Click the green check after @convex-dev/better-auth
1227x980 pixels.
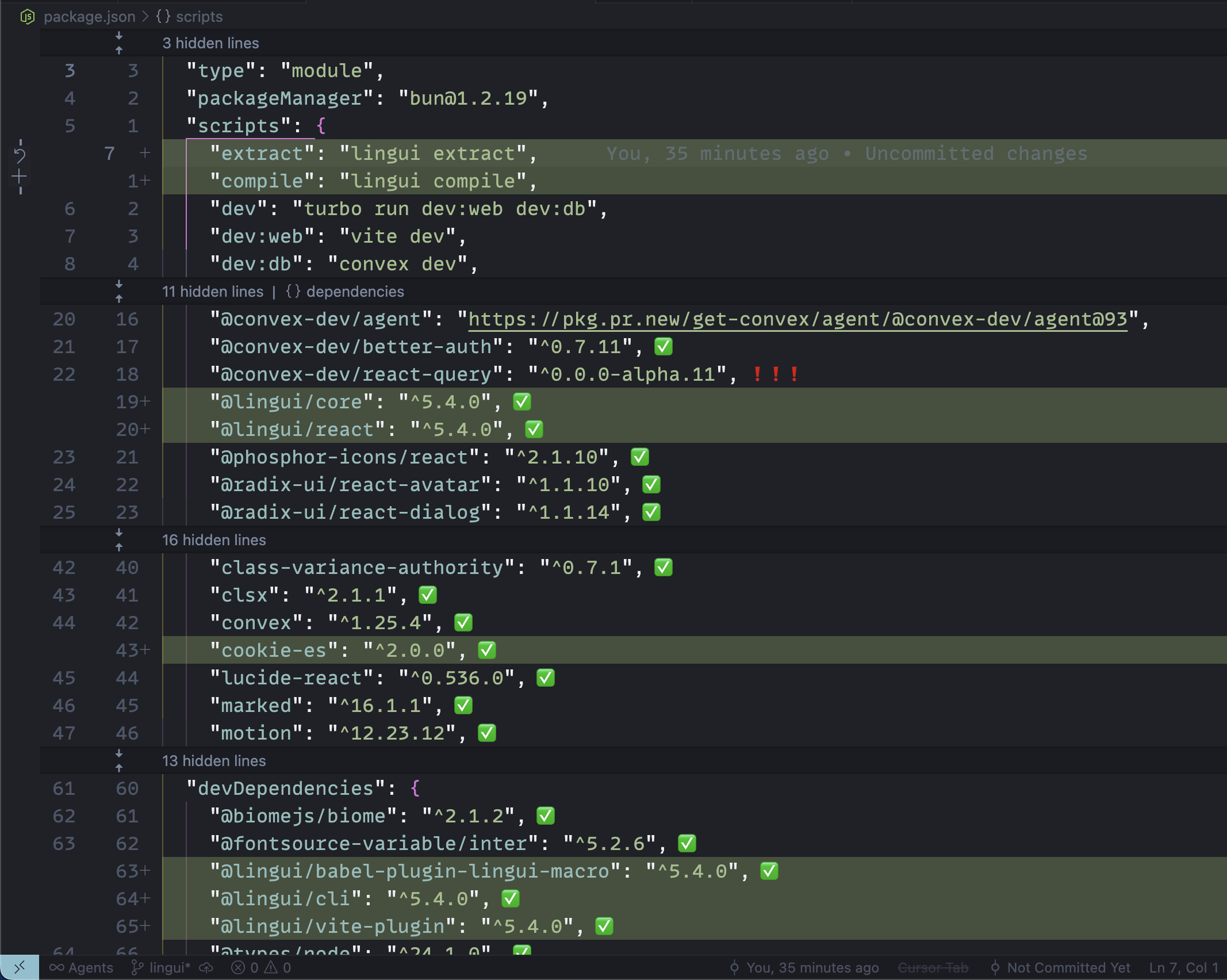point(664,347)
